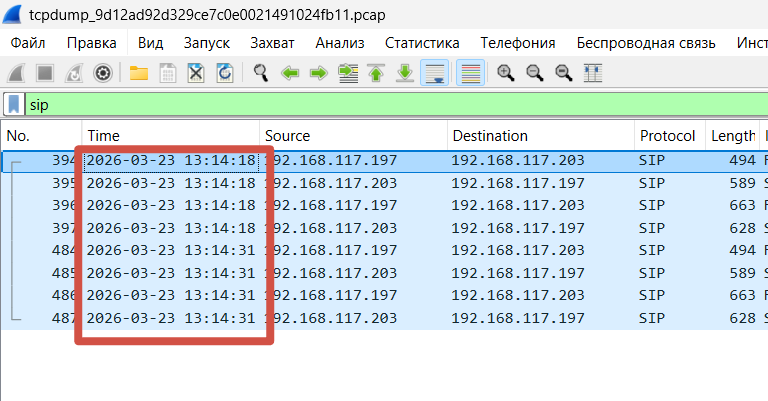Image resolution: width=768 pixels, height=401 pixels.
Task: Click SIP protocol cell of packet 396
Action: [651, 206]
